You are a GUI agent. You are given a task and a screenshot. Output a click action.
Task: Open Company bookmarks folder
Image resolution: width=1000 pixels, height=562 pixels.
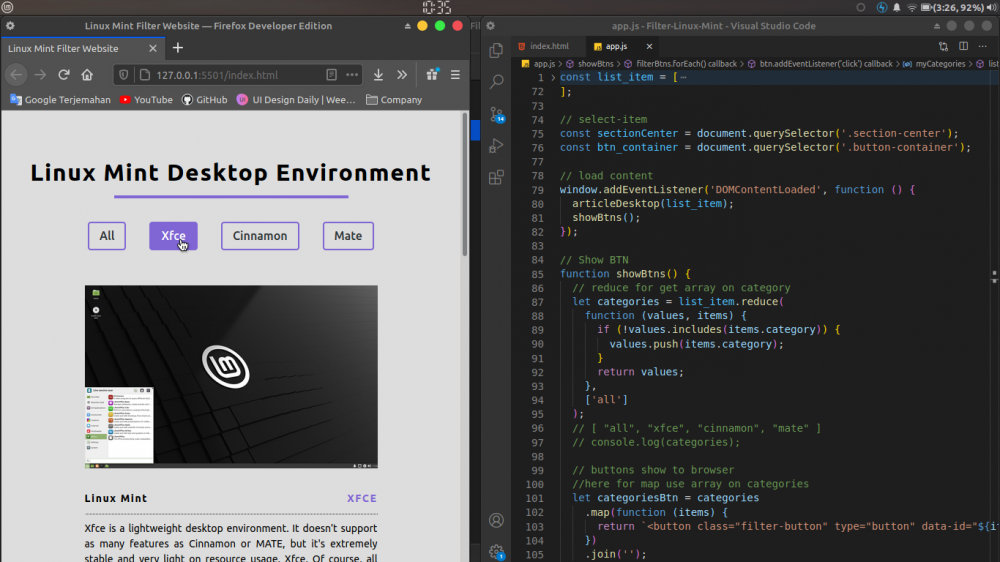[394, 100]
